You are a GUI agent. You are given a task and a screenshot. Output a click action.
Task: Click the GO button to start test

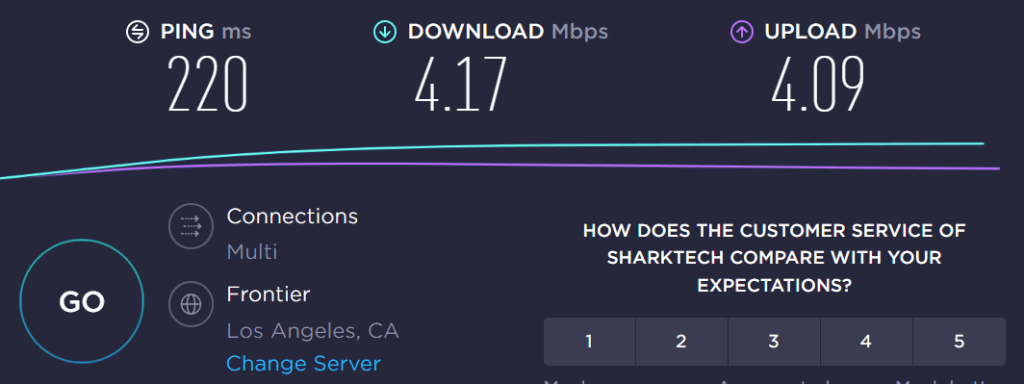[82, 301]
